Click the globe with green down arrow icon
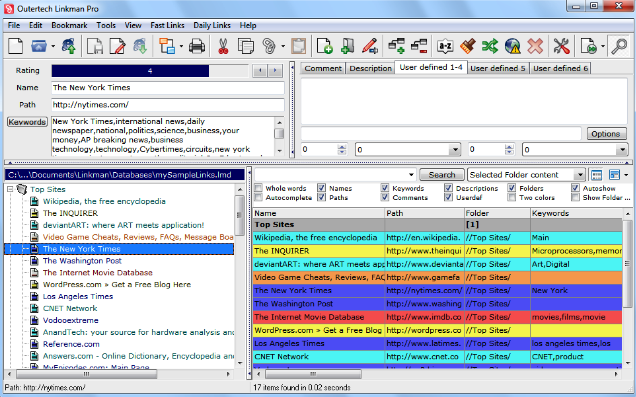Viewport: 636px width, 397px height. [140, 46]
